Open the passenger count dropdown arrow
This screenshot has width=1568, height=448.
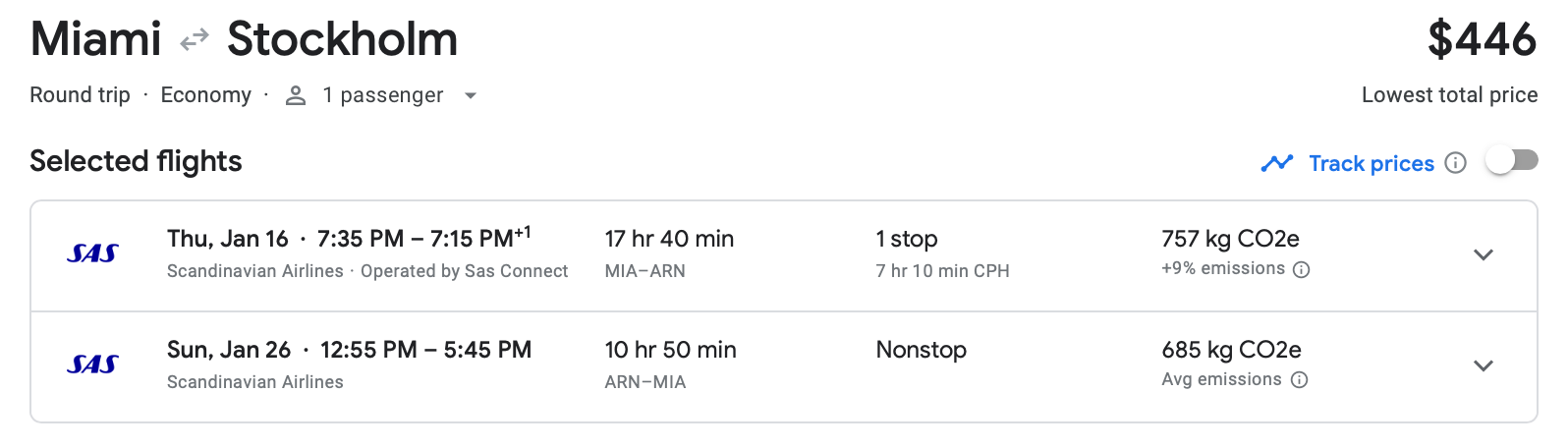point(471,95)
